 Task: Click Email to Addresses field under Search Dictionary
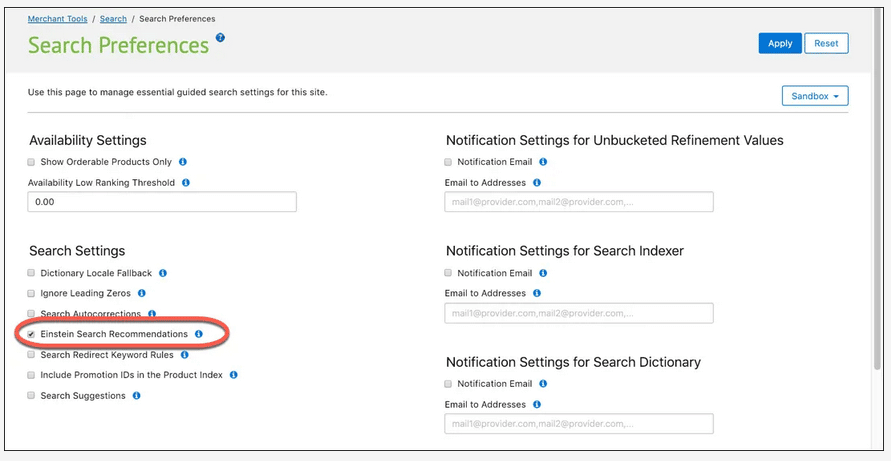(x=579, y=424)
